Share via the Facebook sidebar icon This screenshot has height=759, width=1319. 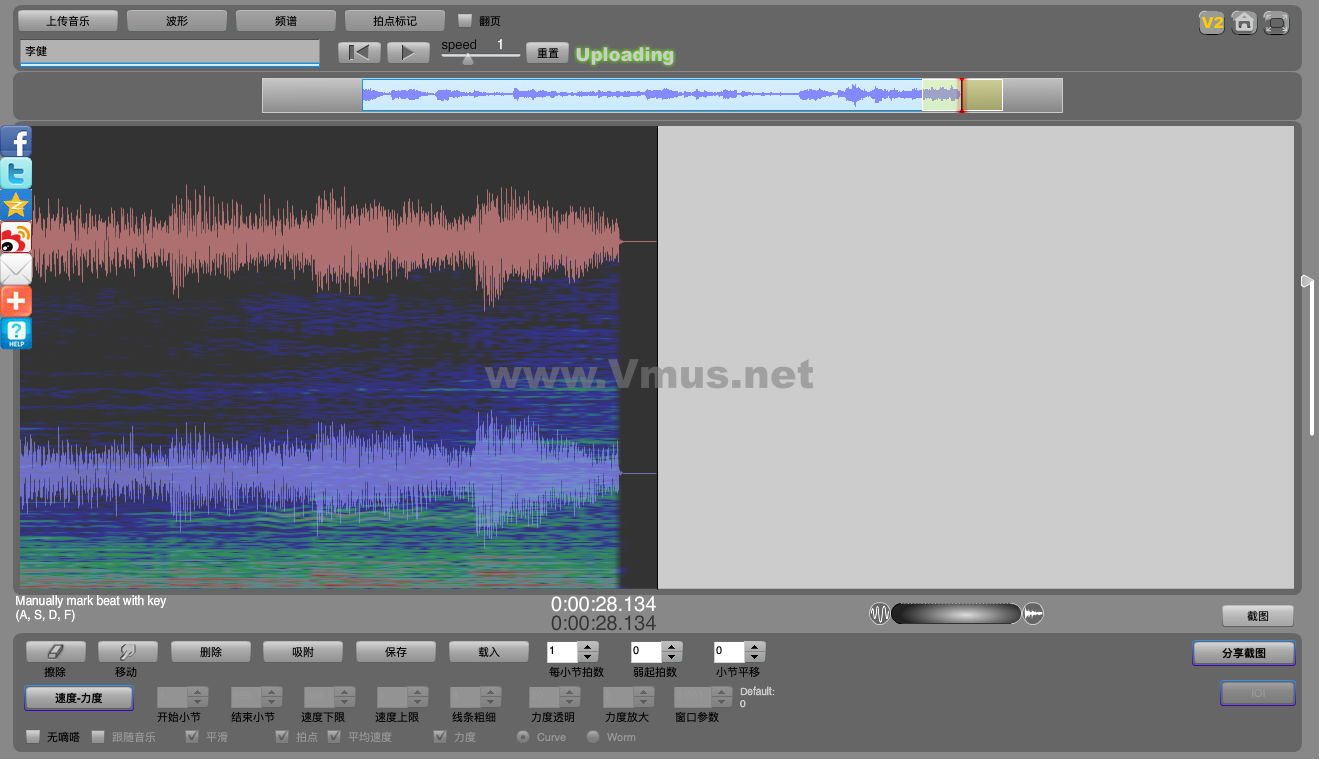click(x=16, y=141)
